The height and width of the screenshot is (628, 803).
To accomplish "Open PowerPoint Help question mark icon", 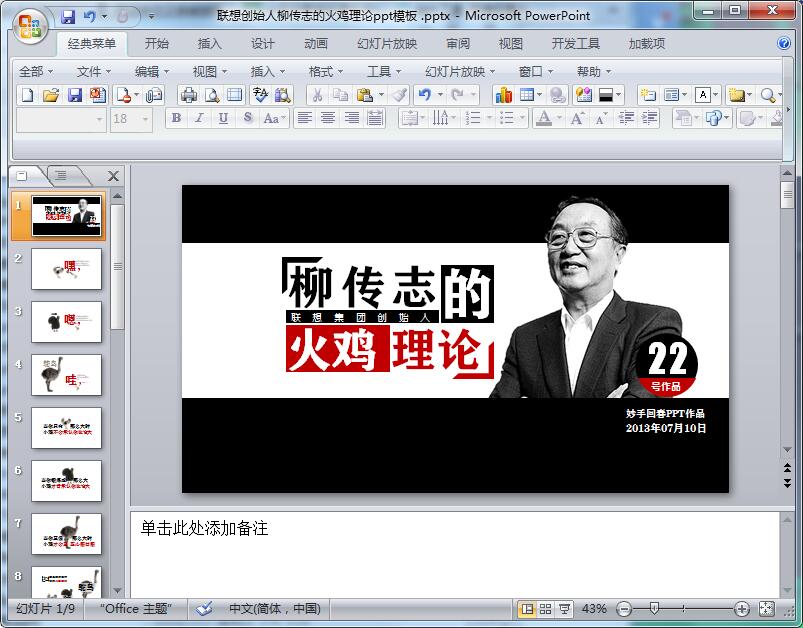I will pyautogui.click(x=784, y=43).
